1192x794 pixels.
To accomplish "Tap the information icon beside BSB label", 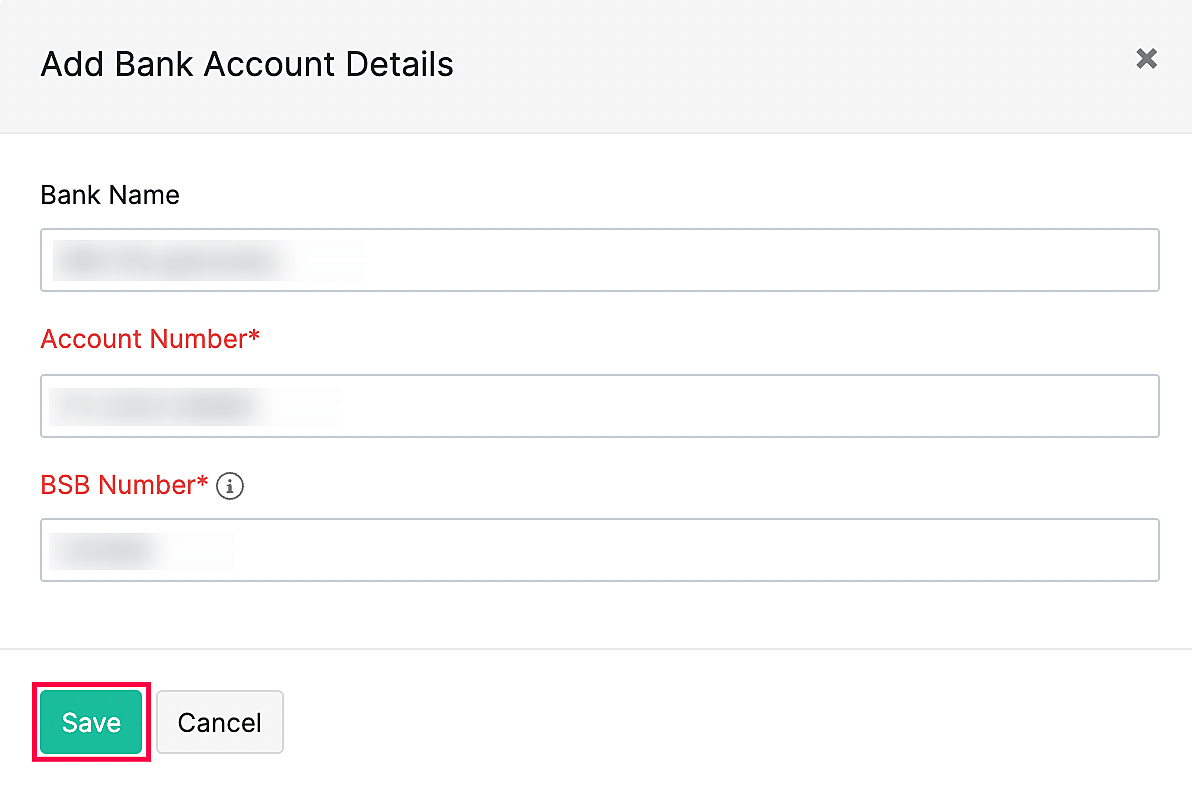I will tap(230, 486).
